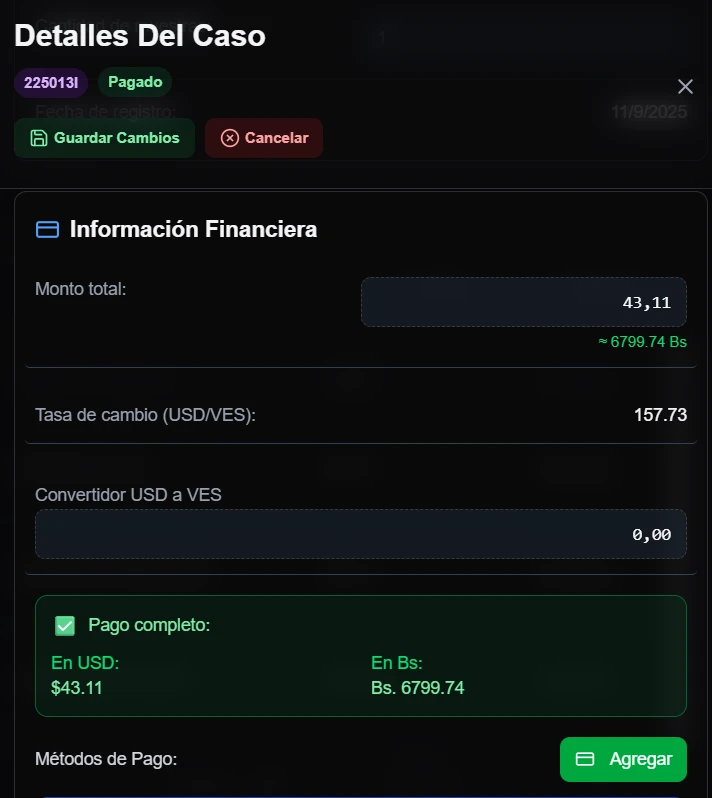Click the Bs. 6799.74 amount under En Bs
Screen dimensions: 712x798
click(417, 687)
